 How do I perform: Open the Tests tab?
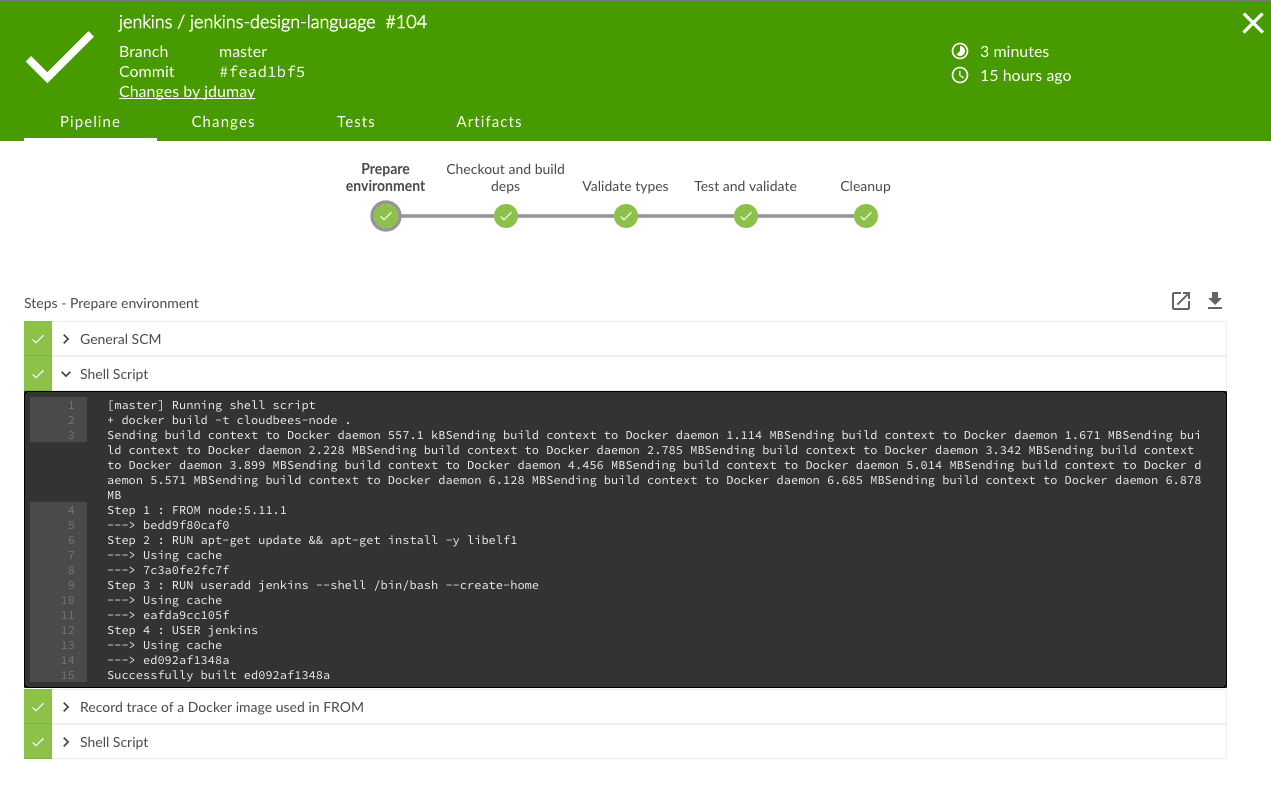click(x=356, y=122)
